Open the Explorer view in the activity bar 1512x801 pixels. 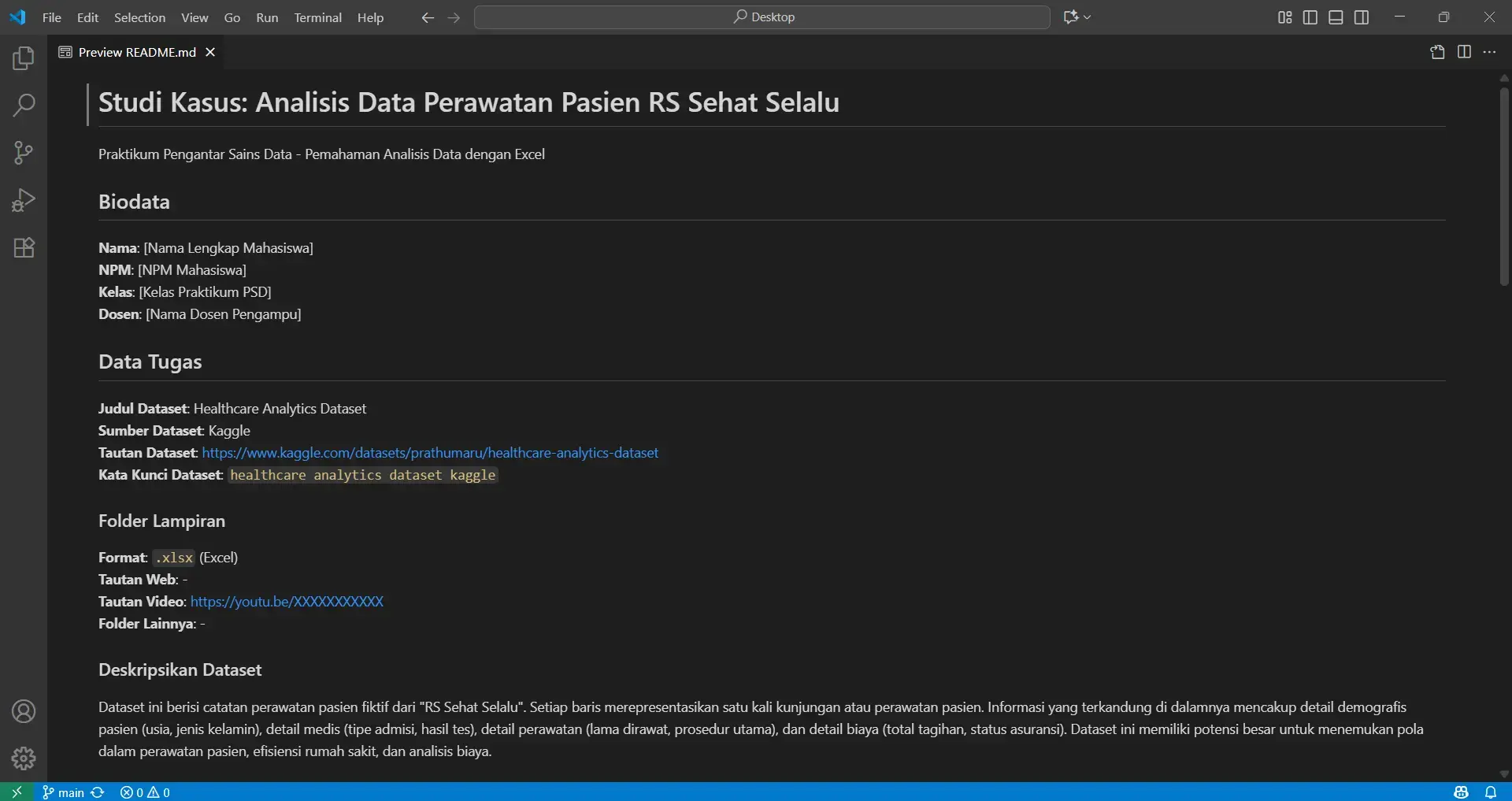coord(23,57)
